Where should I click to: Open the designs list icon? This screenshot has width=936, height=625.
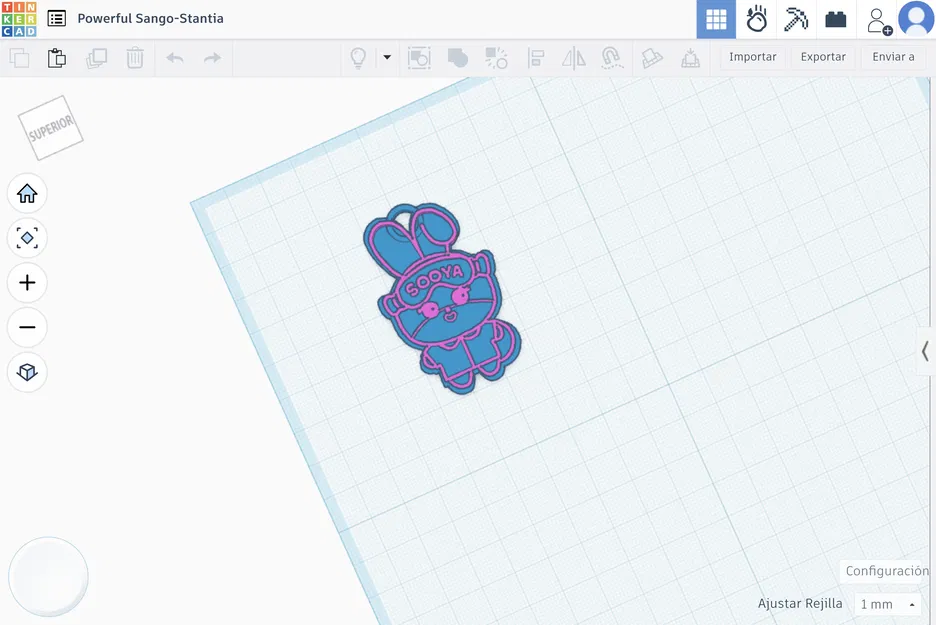coord(57,19)
